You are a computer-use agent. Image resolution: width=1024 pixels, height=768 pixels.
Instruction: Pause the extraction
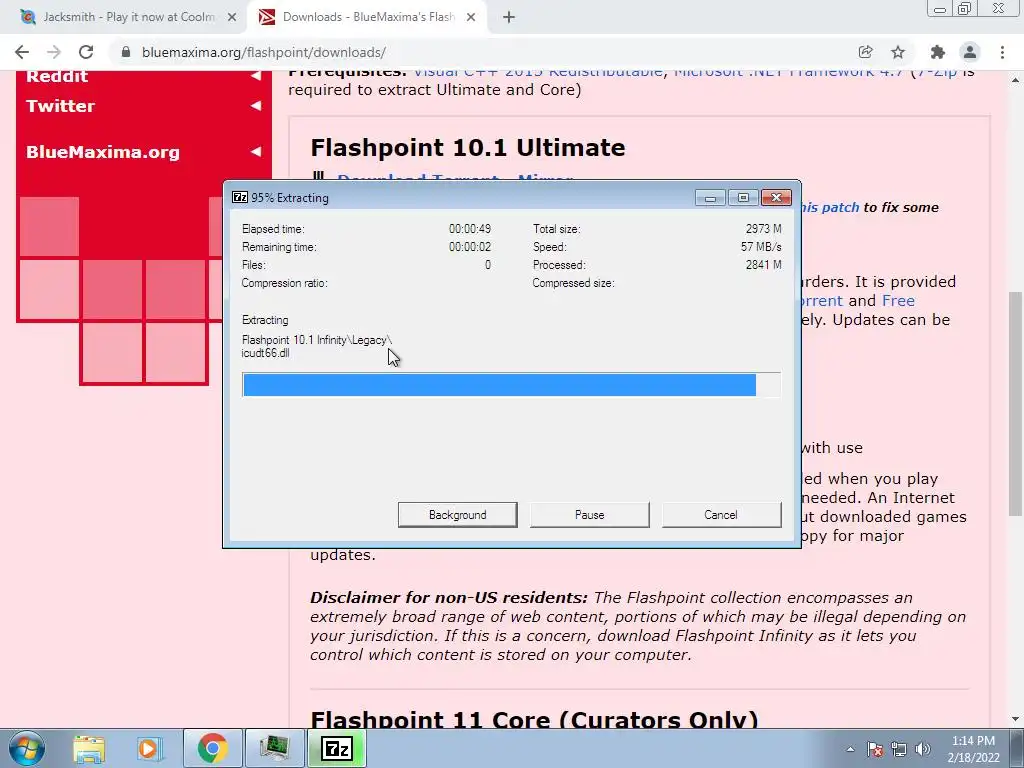point(589,515)
